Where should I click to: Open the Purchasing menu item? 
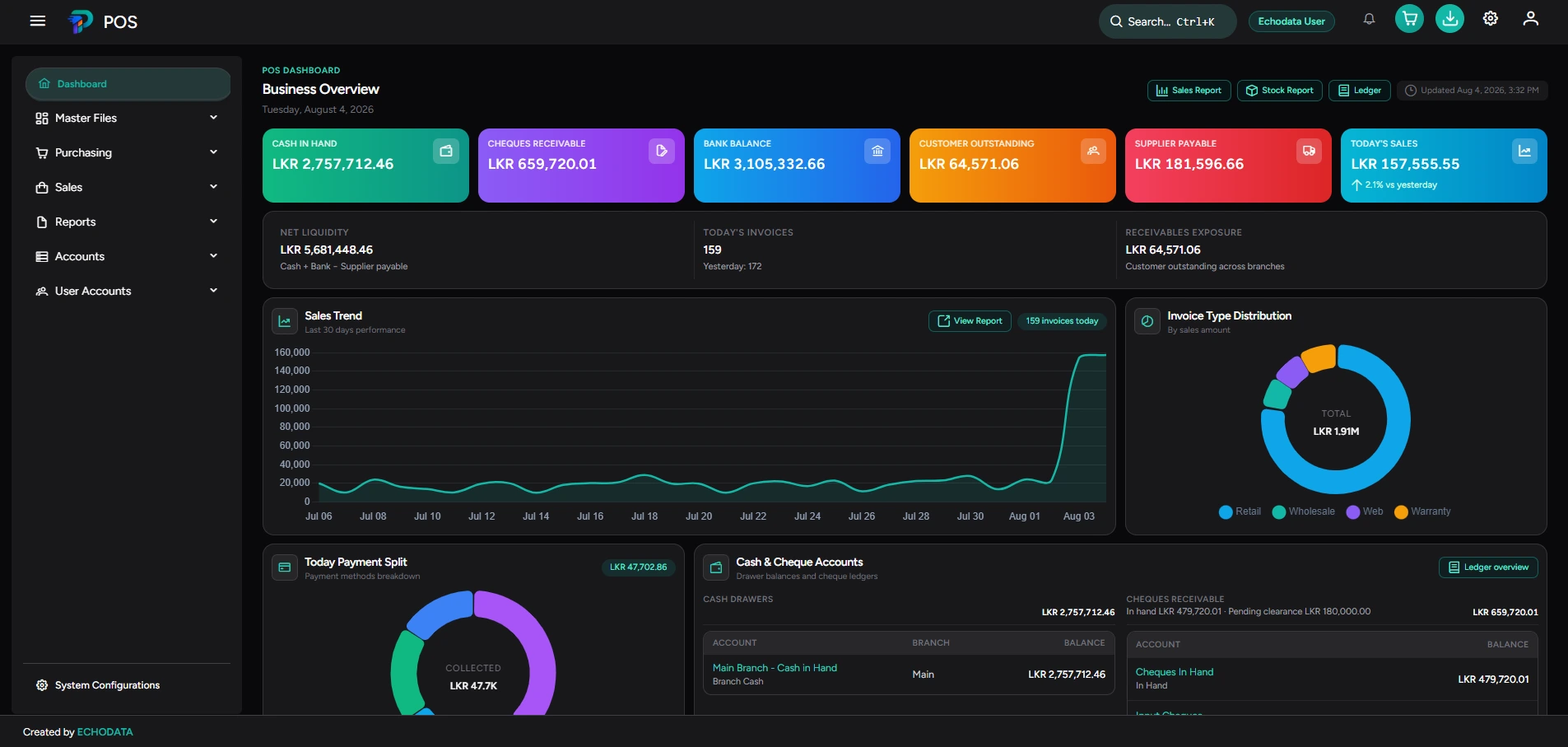click(x=128, y=153)
